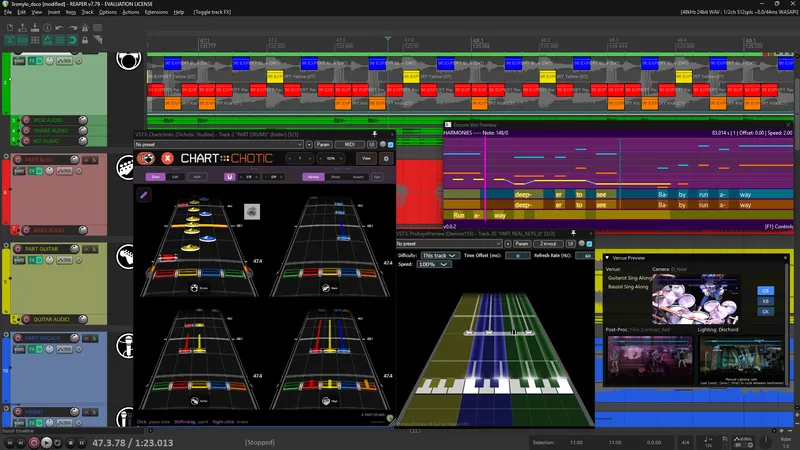The width and height of the screenshot is (800, 450).
Task: Click Refresh Rate input field
Action: (586, 256)
